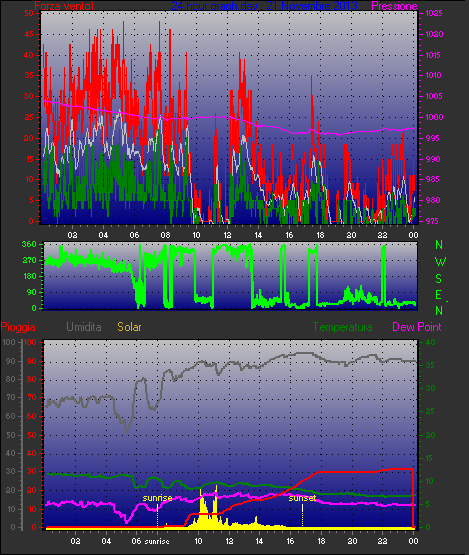Select the grey "Umidita" legend label
The image size is (469, 555).
[x=84, y=327]
